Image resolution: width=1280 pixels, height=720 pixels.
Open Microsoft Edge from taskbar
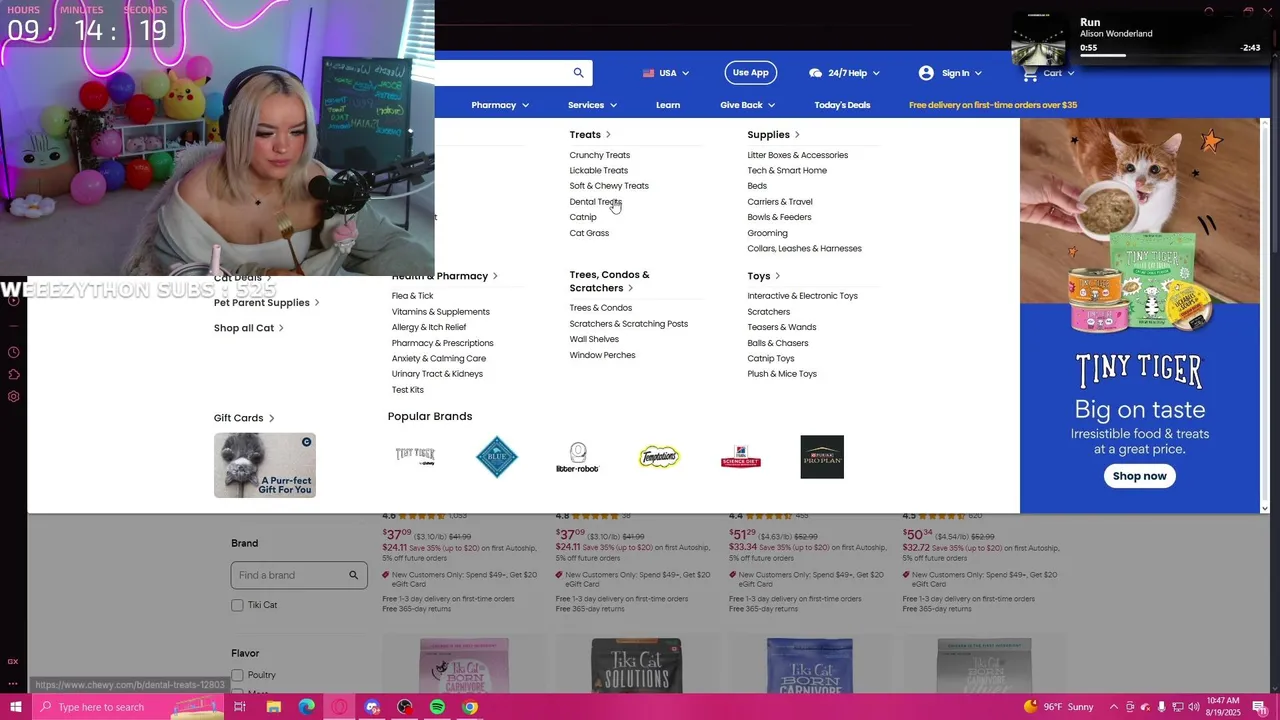pyautogui.click(x=306, y=707)
